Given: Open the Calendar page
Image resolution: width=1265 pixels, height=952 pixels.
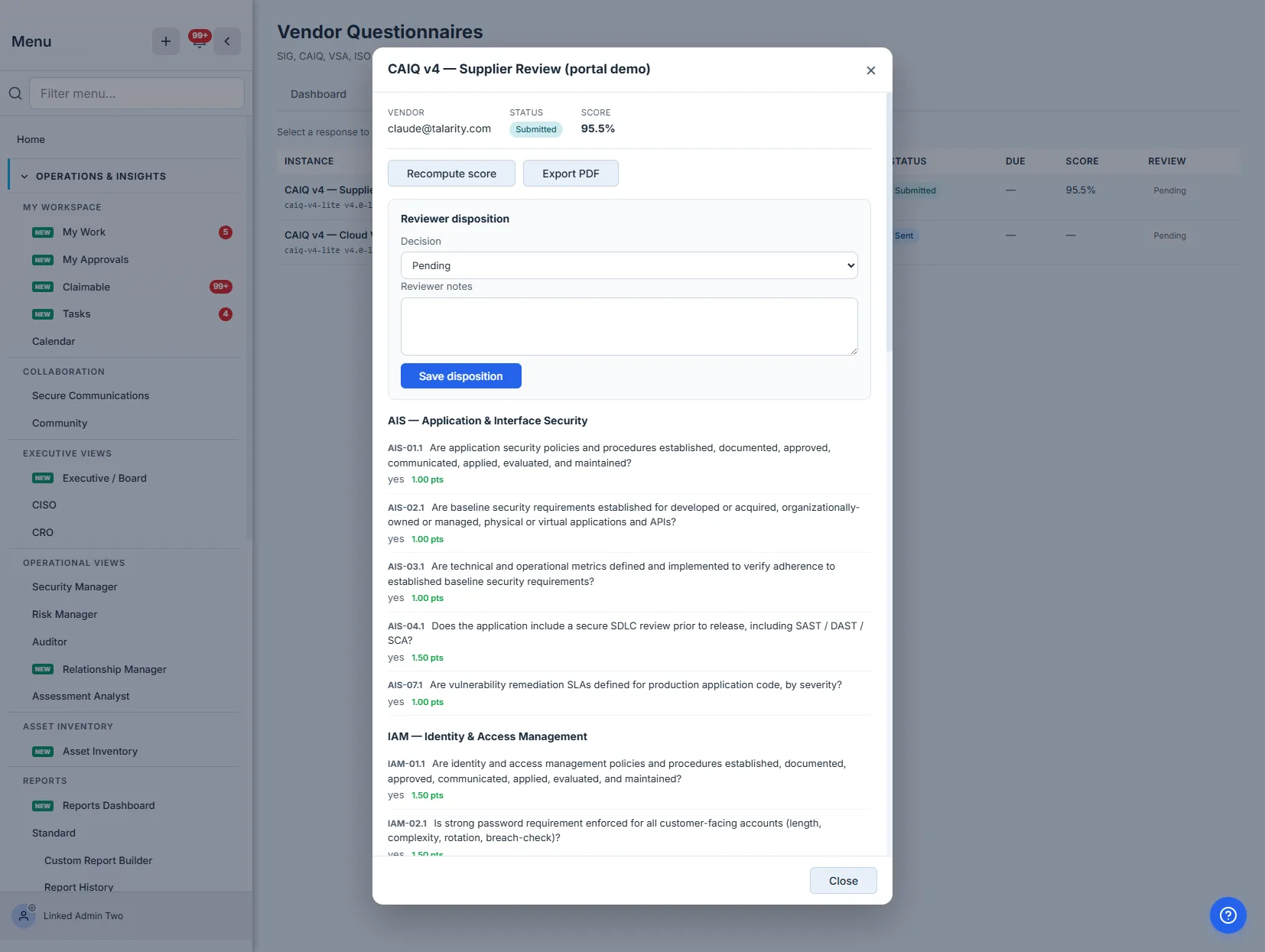Looking at the screenshot, I should click(x=54, y=342).
